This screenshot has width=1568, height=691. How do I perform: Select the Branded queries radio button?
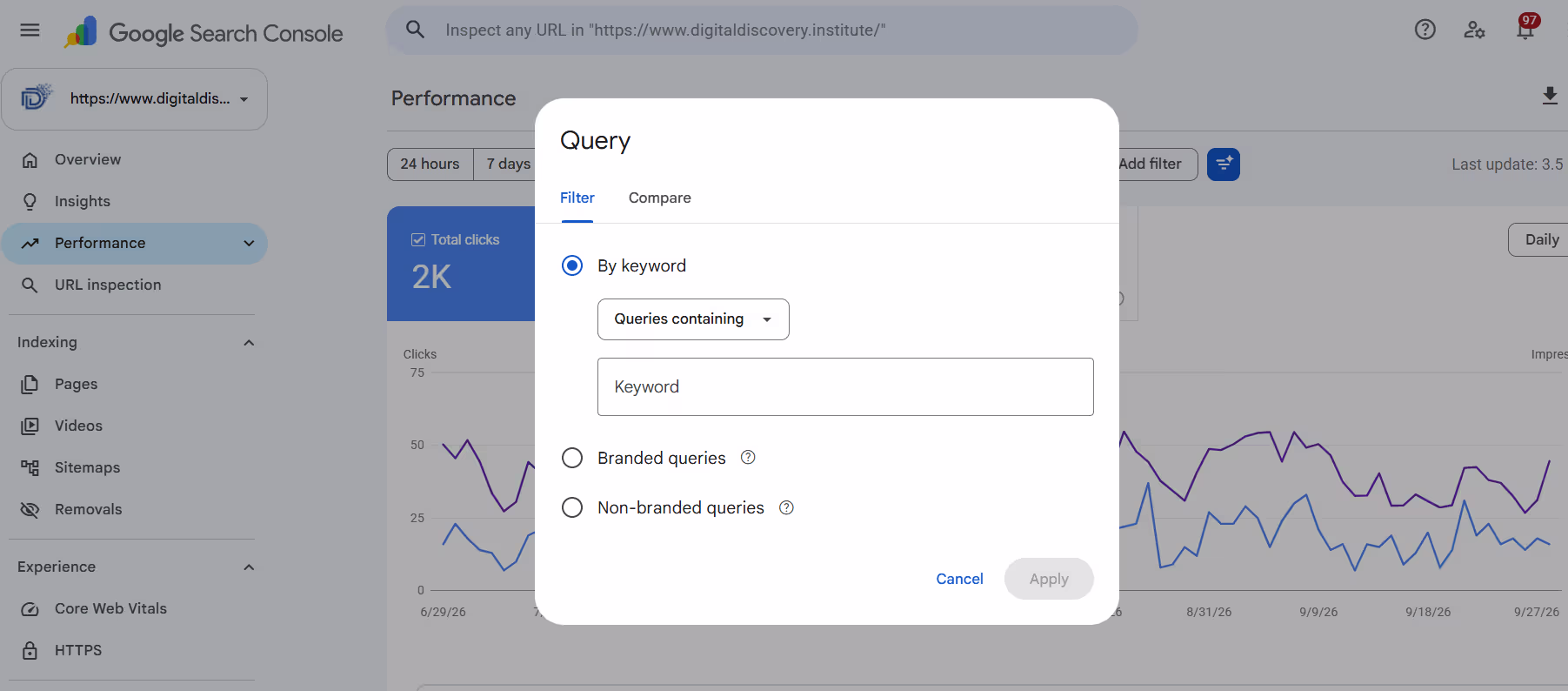572,458
